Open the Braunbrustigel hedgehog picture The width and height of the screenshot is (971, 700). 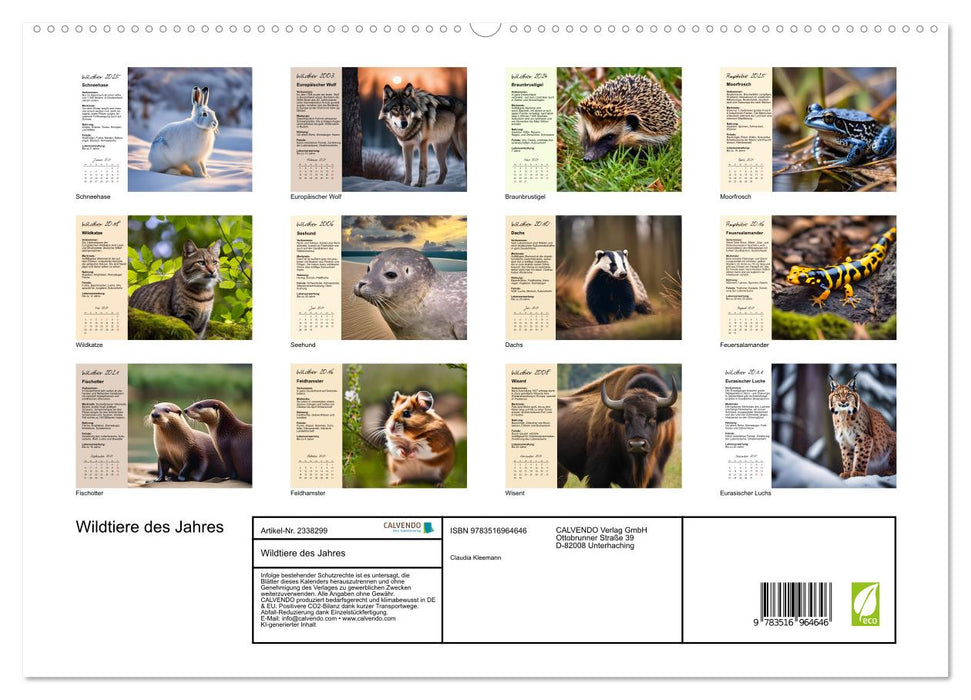(619, 129)
